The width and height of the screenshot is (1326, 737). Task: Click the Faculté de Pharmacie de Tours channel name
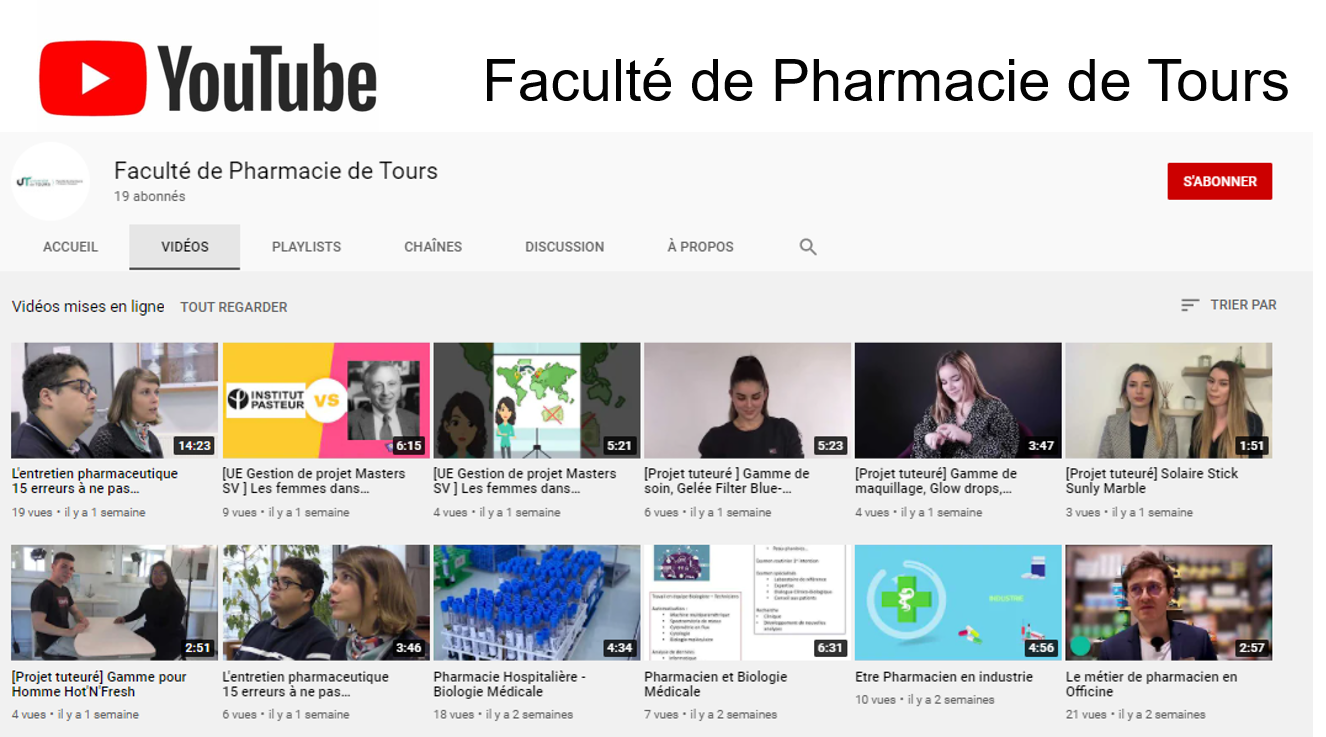[x=276, y=171]
